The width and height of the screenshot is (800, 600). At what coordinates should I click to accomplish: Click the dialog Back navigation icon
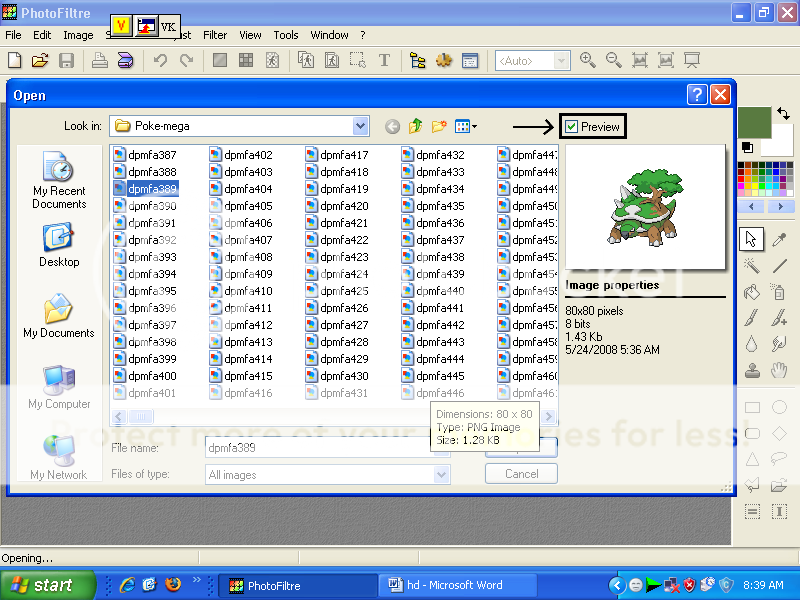pos(392,127)
